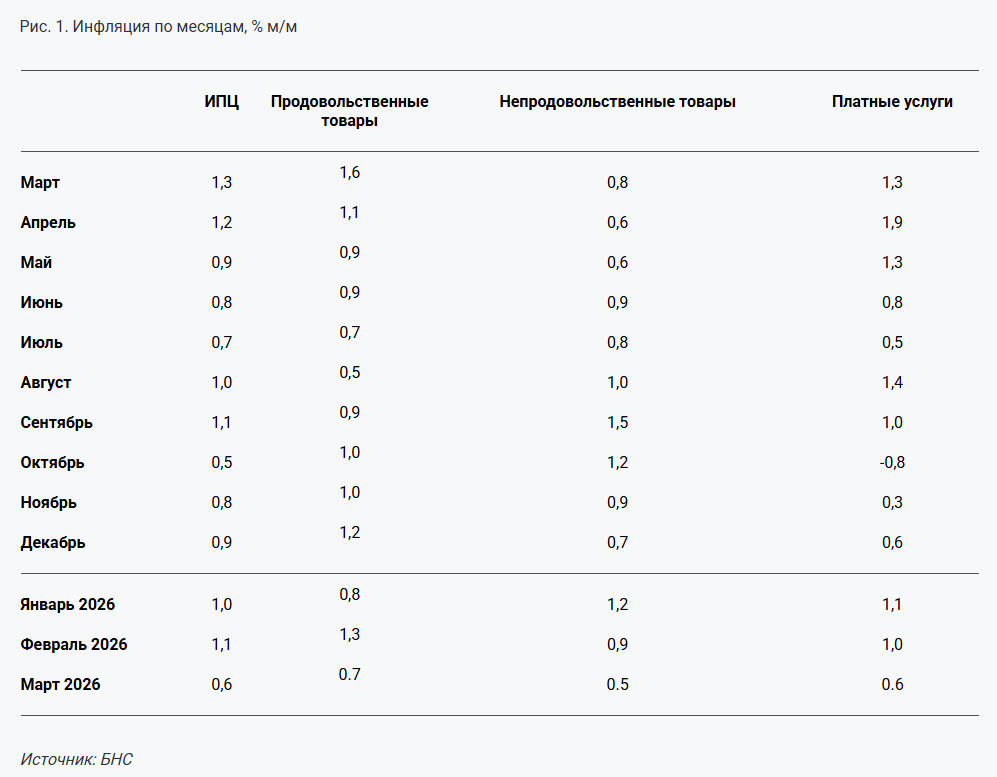
Task: Select the Март 2026 row label
Action: [x=61, y=685]
